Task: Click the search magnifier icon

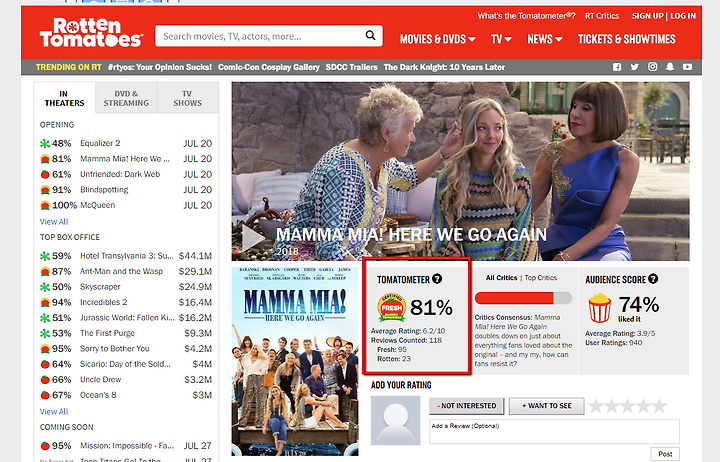Action: pyautogui.click(x=370, y=35)
